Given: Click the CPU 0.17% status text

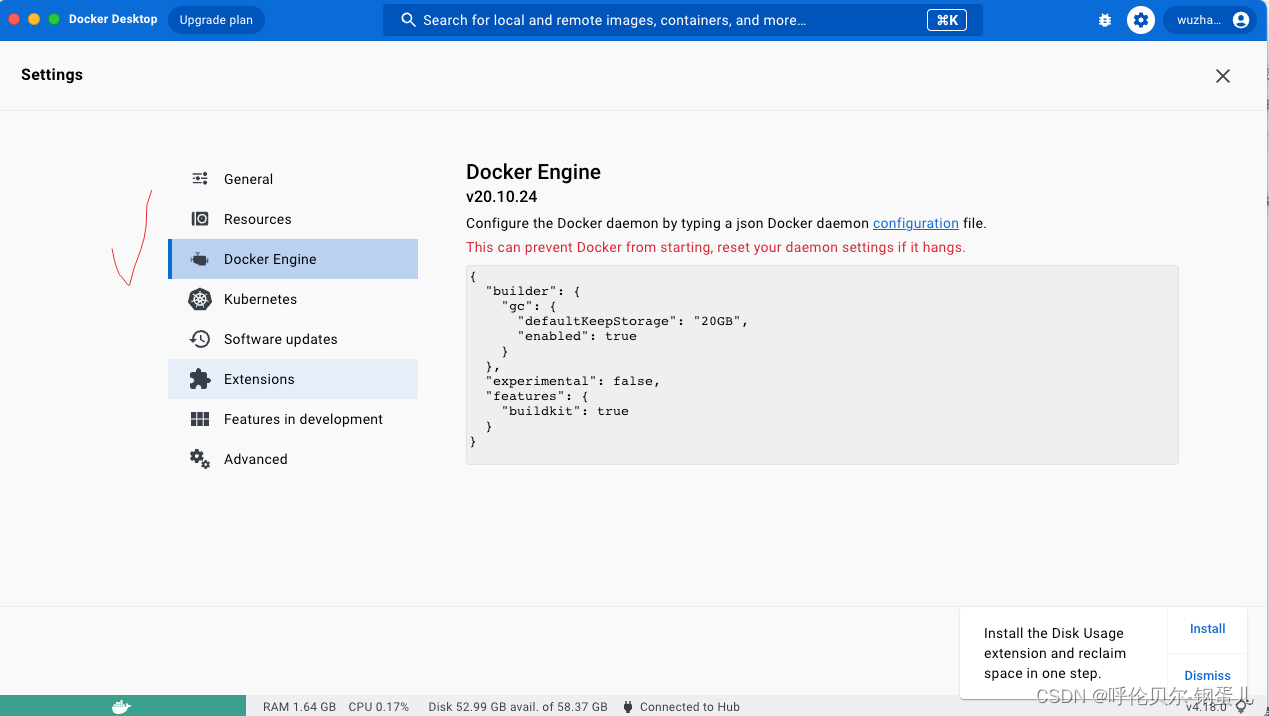Looking at the screenshot, I should 379,707.
